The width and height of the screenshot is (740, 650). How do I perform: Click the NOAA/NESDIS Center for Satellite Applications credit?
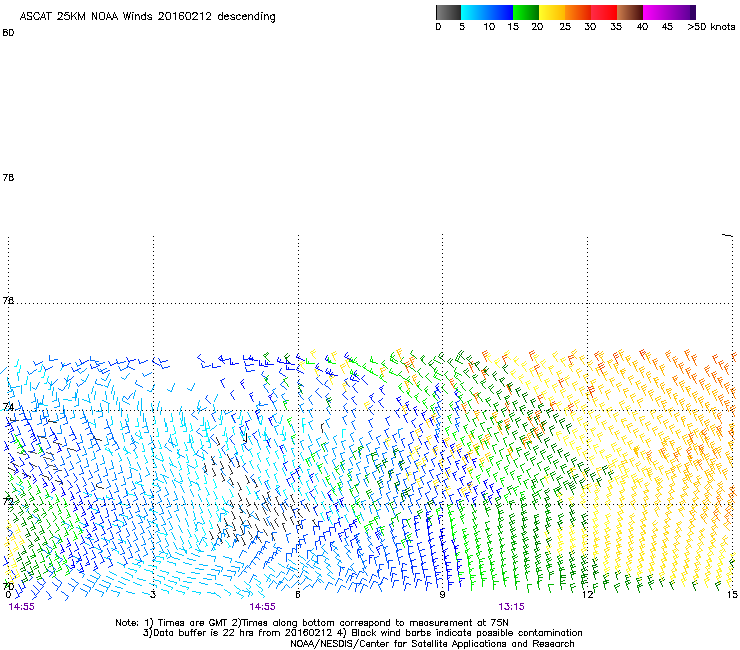432,644
